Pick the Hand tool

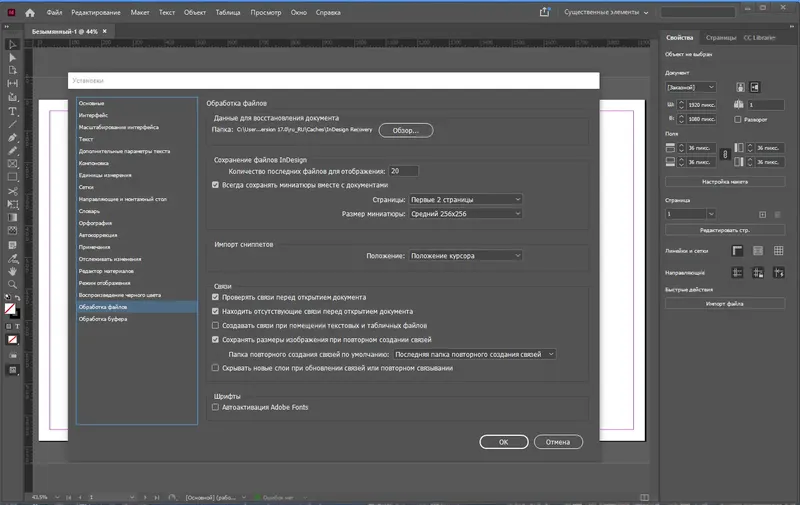click(x=12, y=271)
